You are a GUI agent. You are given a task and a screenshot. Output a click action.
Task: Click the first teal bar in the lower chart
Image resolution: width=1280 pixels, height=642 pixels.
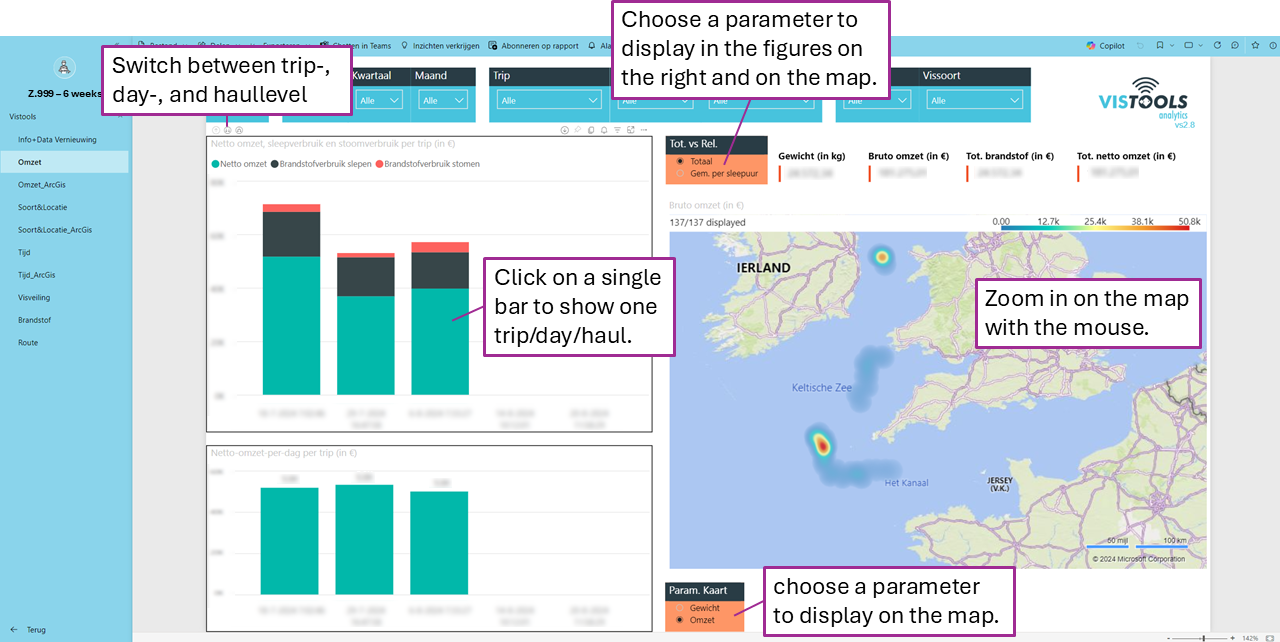click(290, 541)
